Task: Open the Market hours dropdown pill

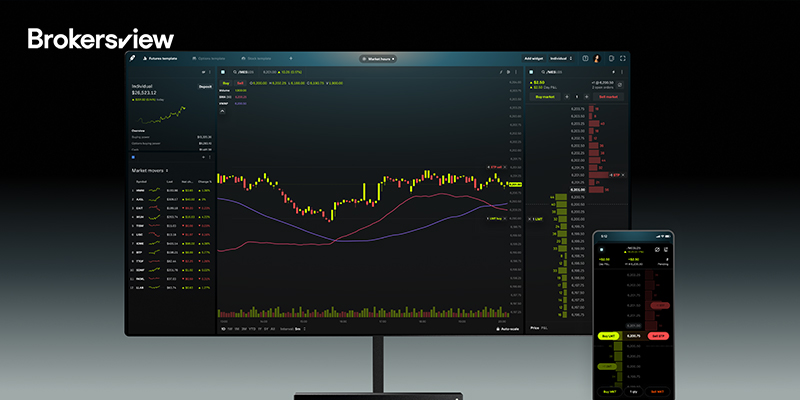Action: pos(378,59)
